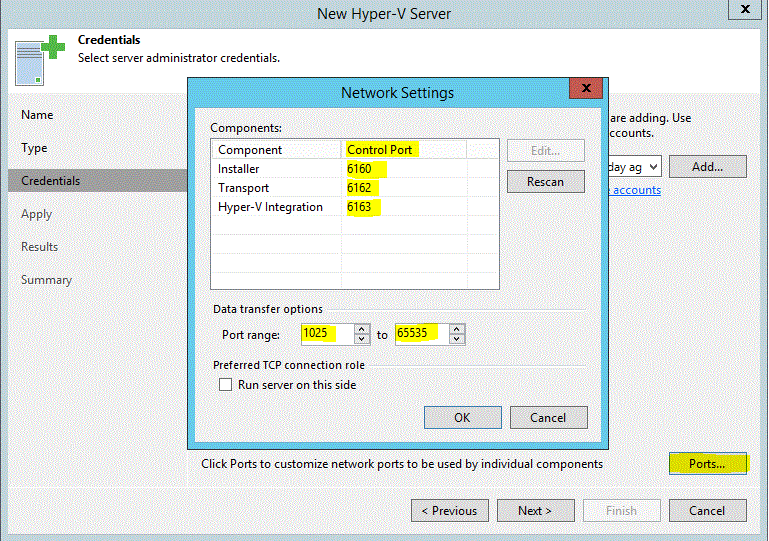The height and width of the screenshot is (541, 769).
Task: Confirm network settings with OK
Action: (x=461, y=417)
